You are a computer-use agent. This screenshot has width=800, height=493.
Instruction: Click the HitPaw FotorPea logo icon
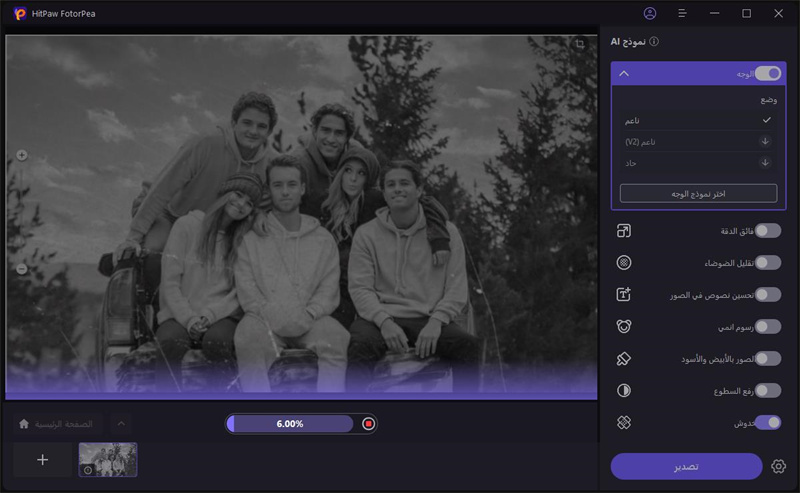coord(20,14)
